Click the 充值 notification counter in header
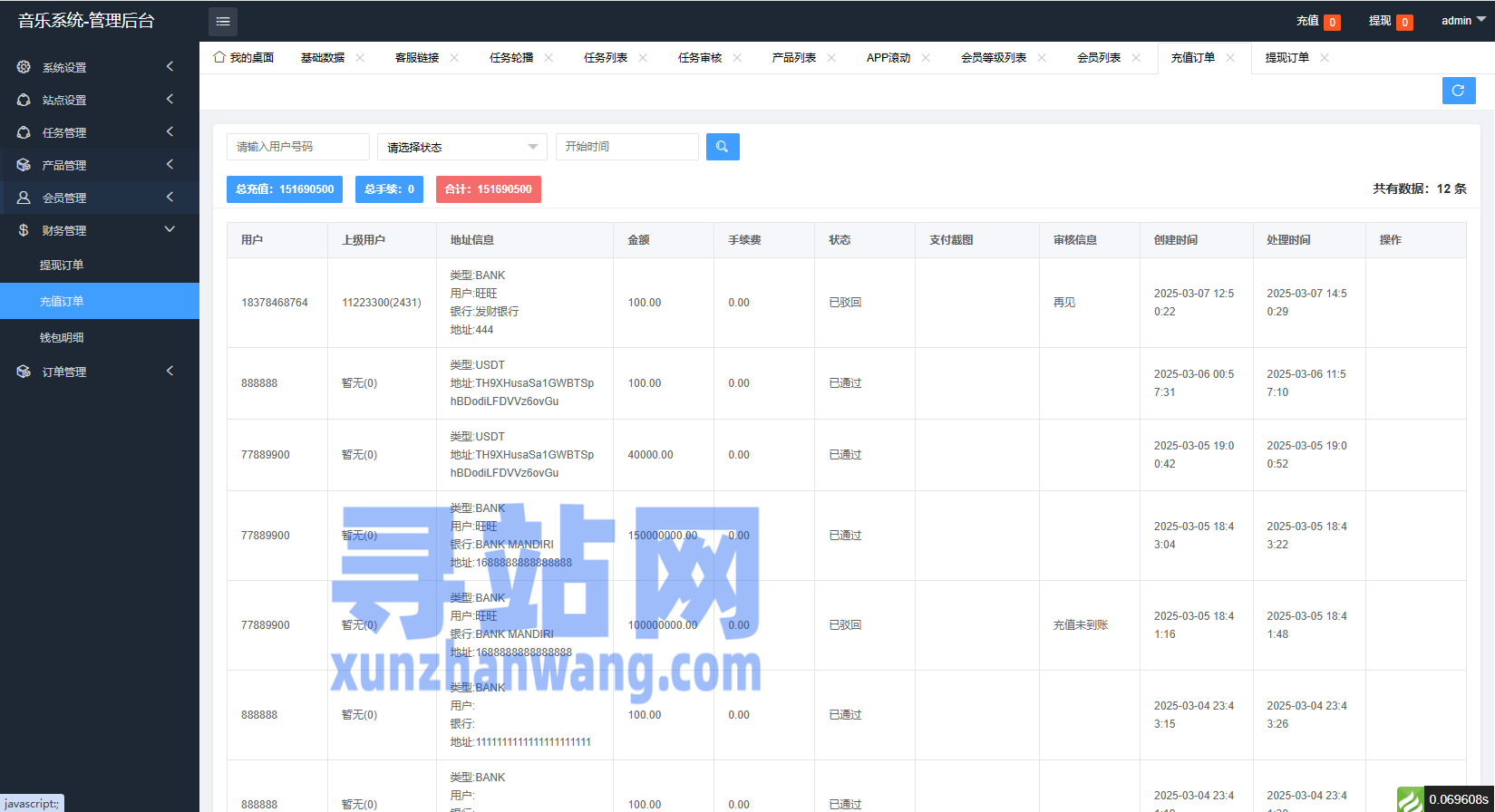 [x=1332, y=22]
